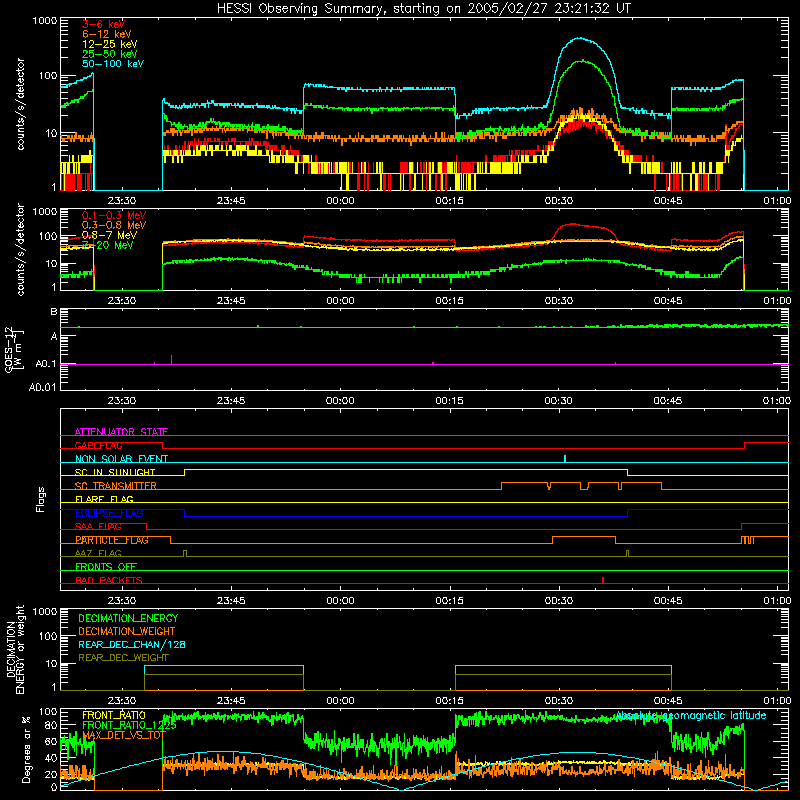Click the HESSI Observing Summary title text
The width and height of the screenshot is (800, 800).
(x=423, y=9)
